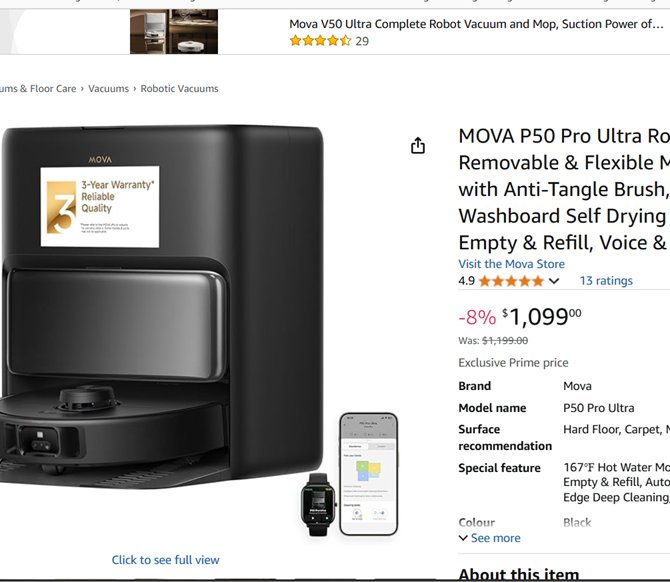
Task: Click the share icon beside product image
Action: point(418,145)
